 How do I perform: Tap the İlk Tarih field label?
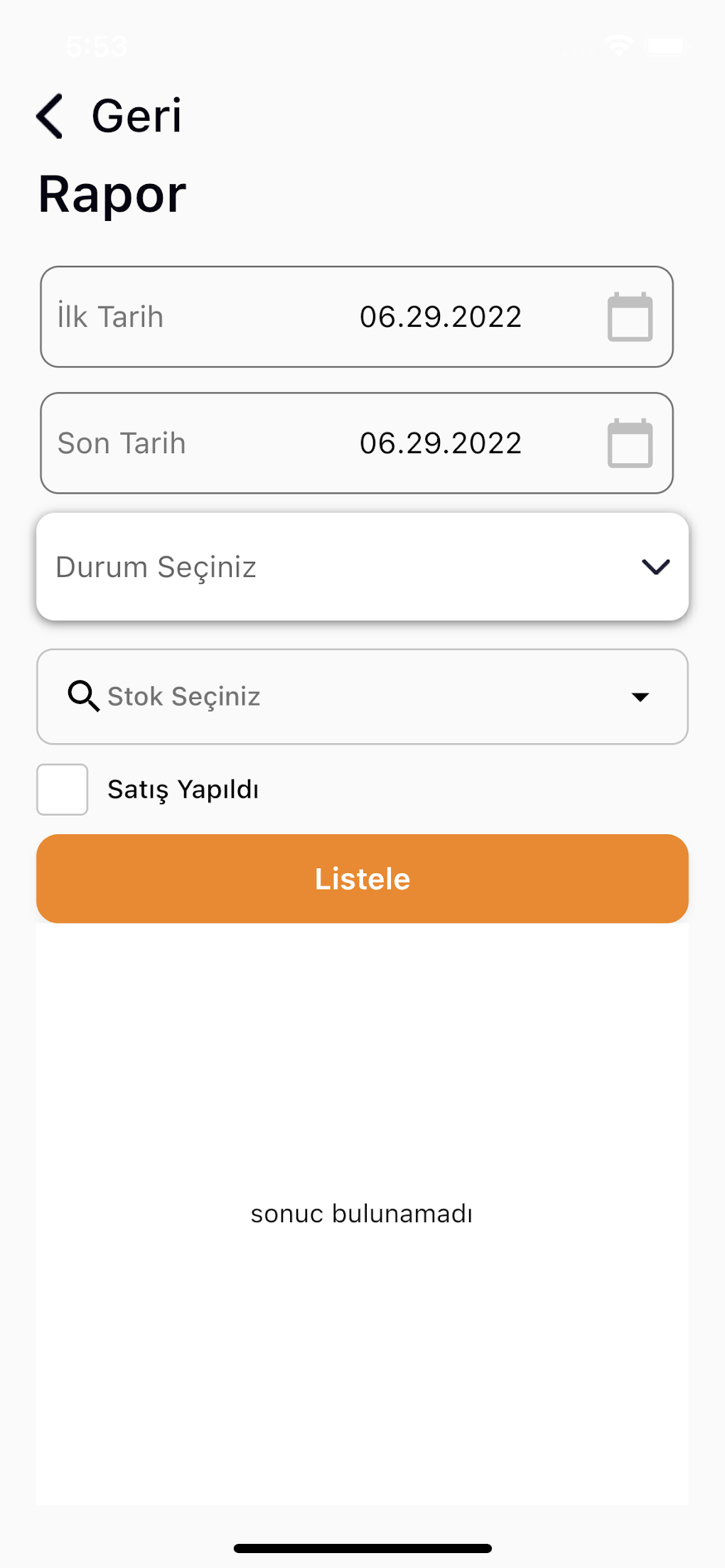pos(110,317)
